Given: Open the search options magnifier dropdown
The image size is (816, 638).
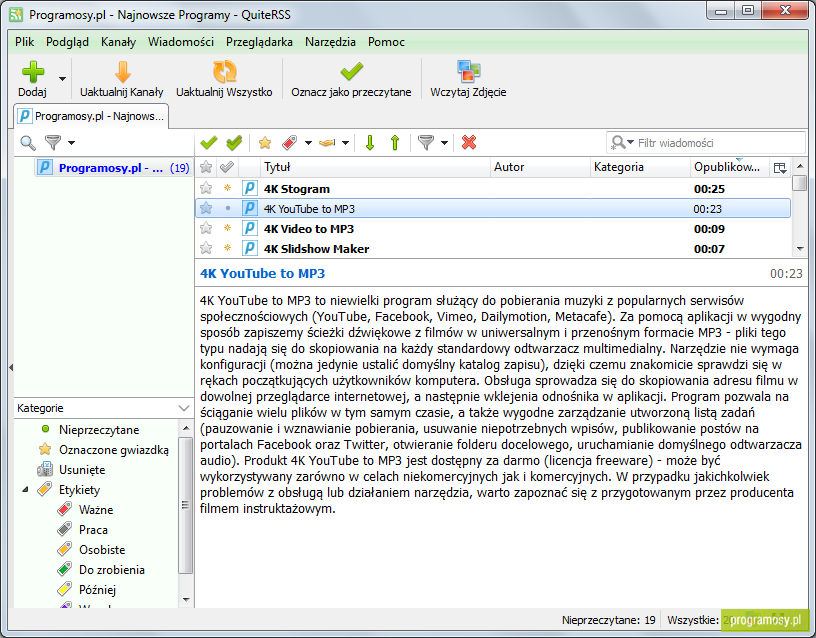Looking at the screenshot, I should (x=622, y=143).
